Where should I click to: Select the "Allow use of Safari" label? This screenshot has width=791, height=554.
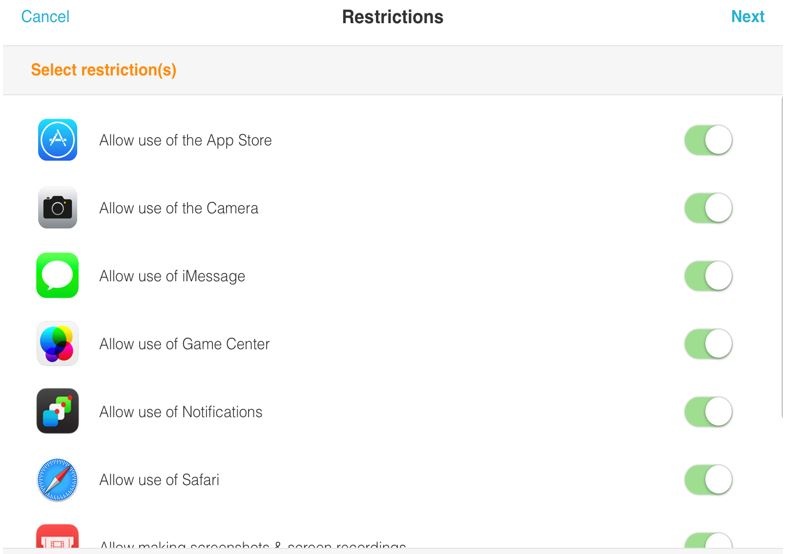click(x=159, y=480)
